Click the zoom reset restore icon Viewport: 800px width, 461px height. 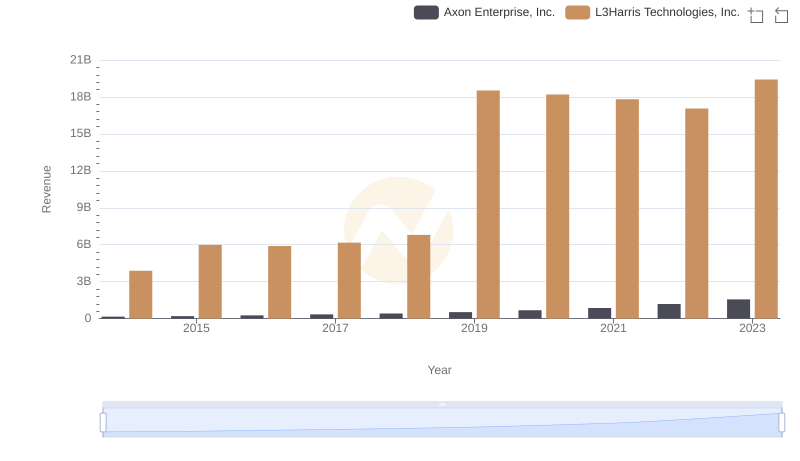tap(781, 15)
